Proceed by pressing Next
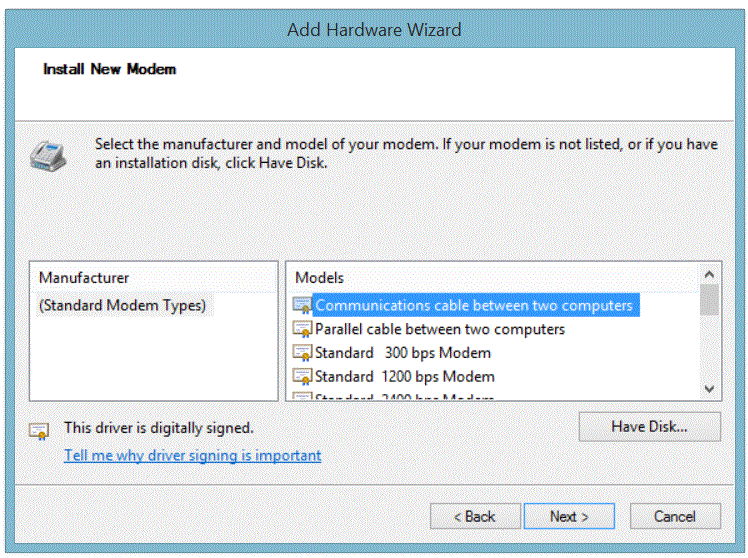Image resolution: width=748 pixels, height=558 pixels. [569, 516]
